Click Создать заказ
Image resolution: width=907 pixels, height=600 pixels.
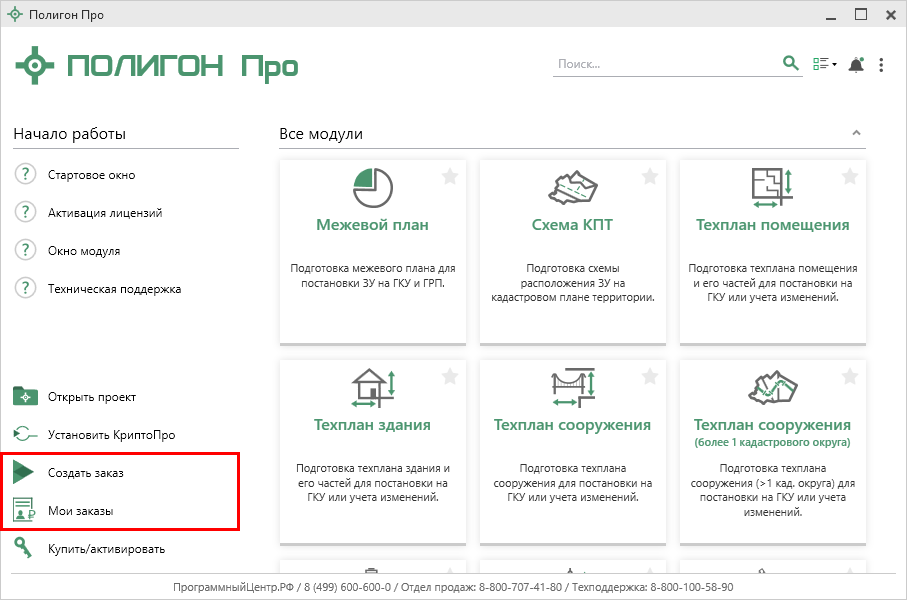click(x=85, y=472)
